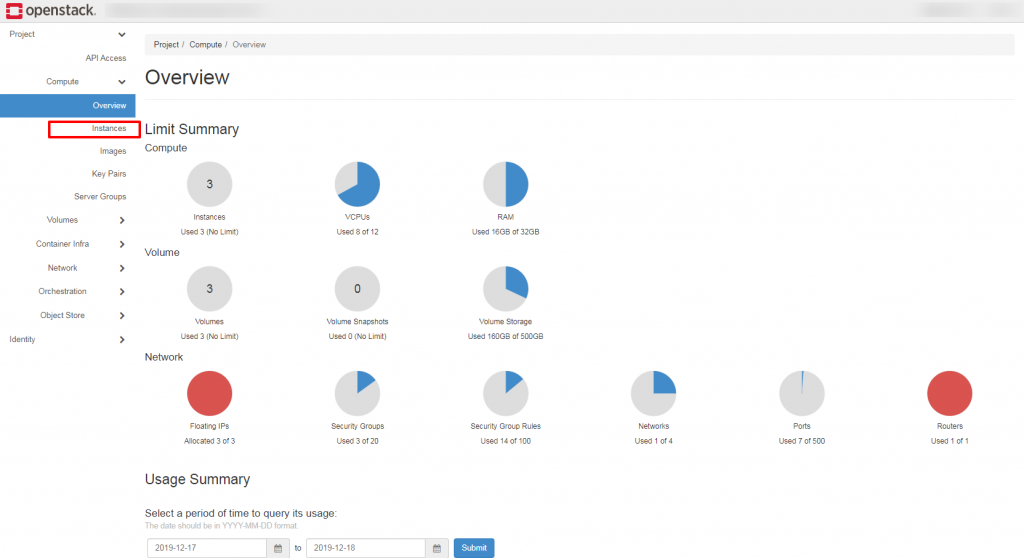Image resolution: width=1024 pixels, height=558 pixels.
Task: Click the 'Used 16GB of 32GB' text
Action: [x=505, y=232]
